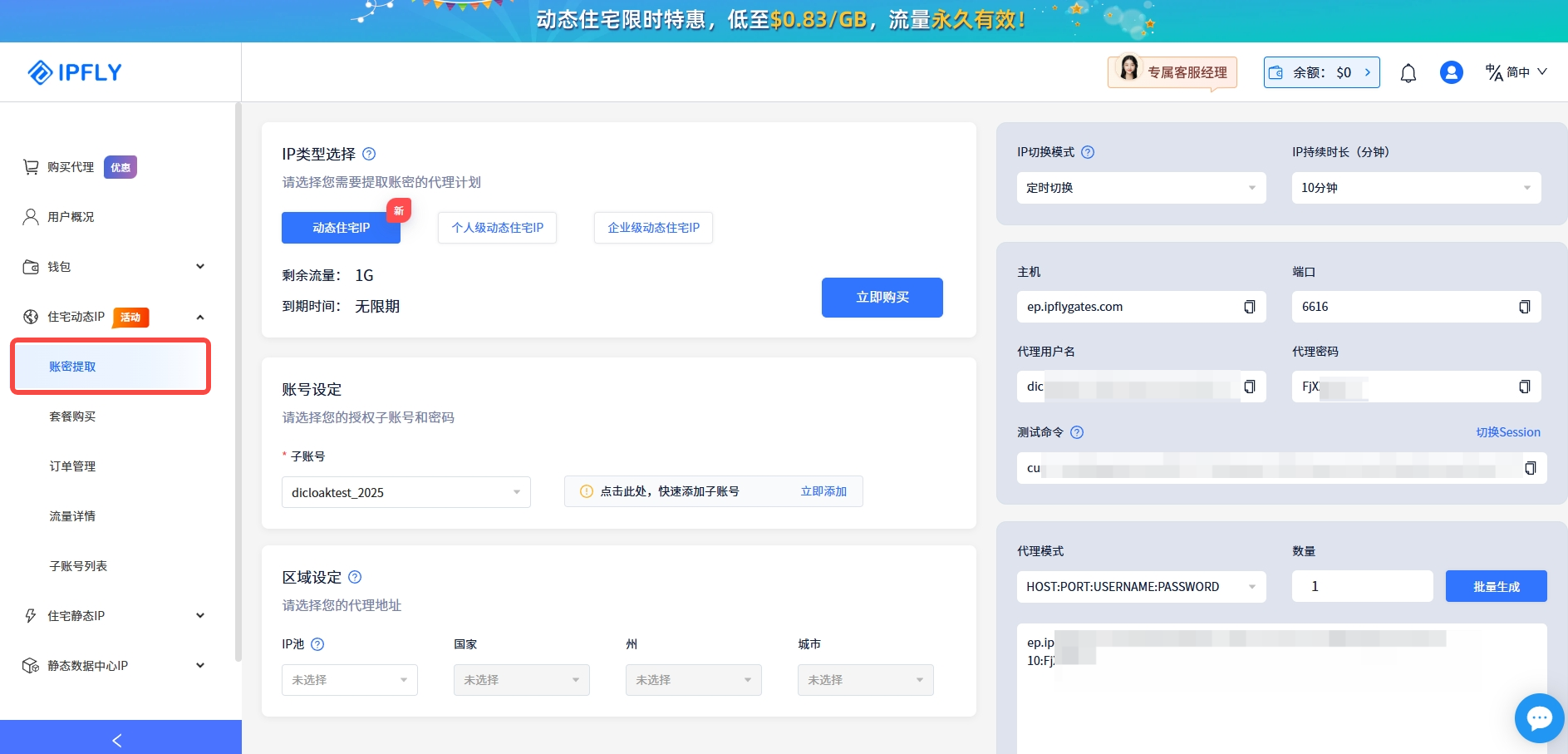
Task: Click the IPFLY logo
Action: [x=75, y=72]
